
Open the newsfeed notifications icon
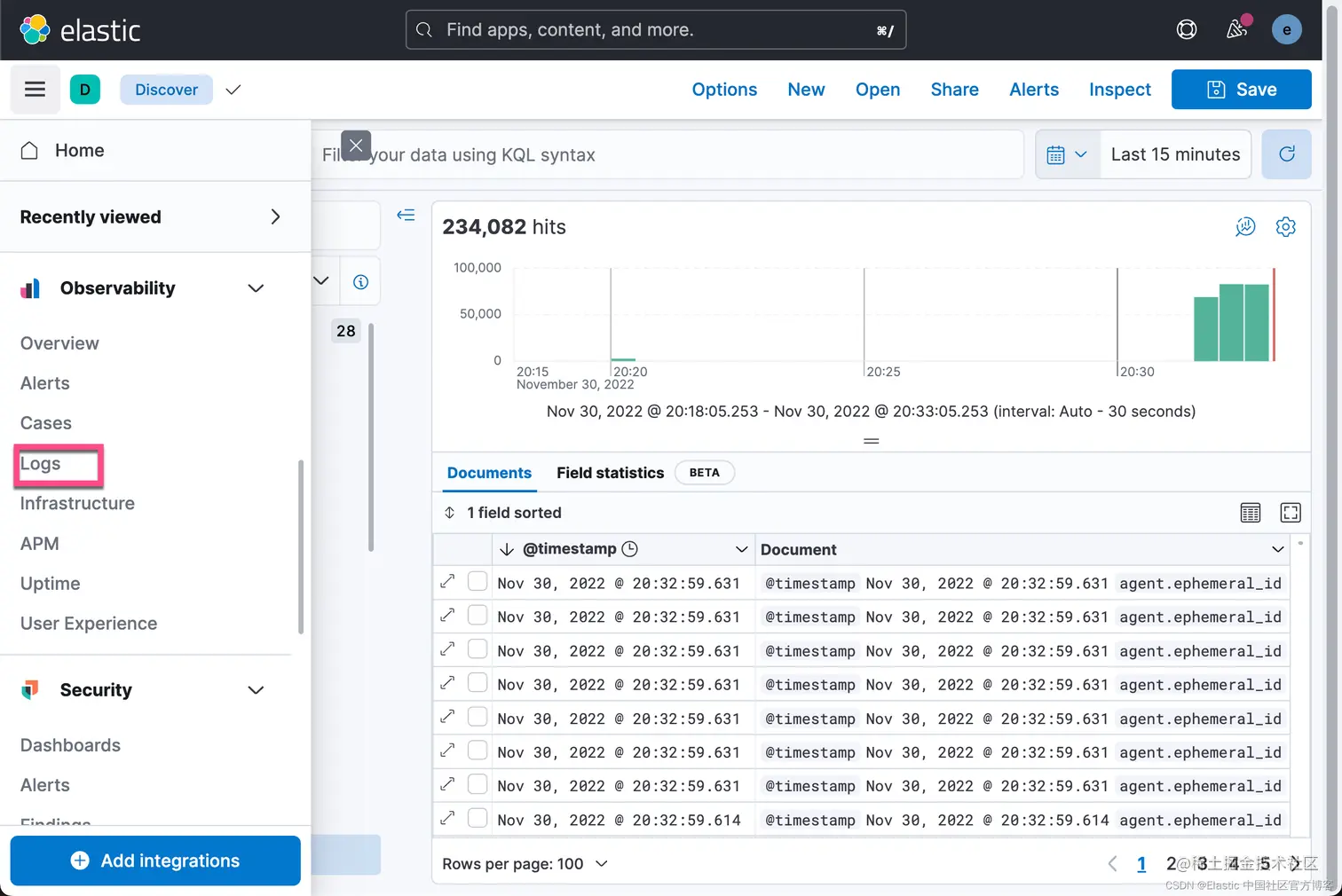point(1236,29)
